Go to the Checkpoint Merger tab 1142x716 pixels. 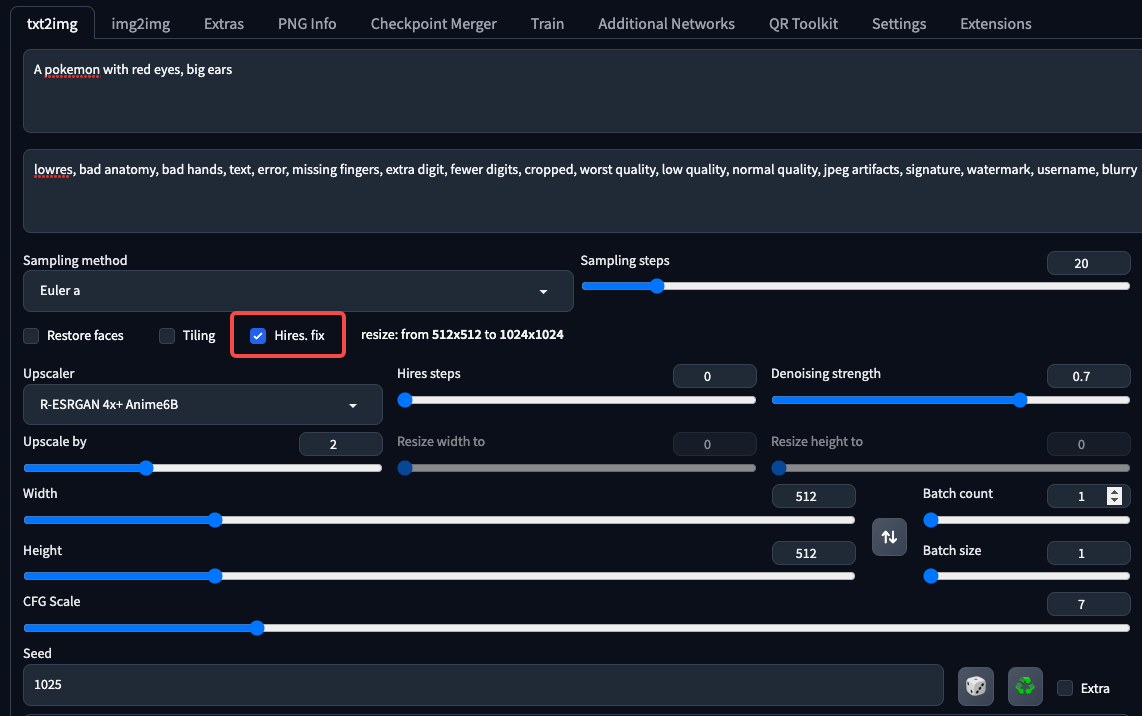pos(433,24)
